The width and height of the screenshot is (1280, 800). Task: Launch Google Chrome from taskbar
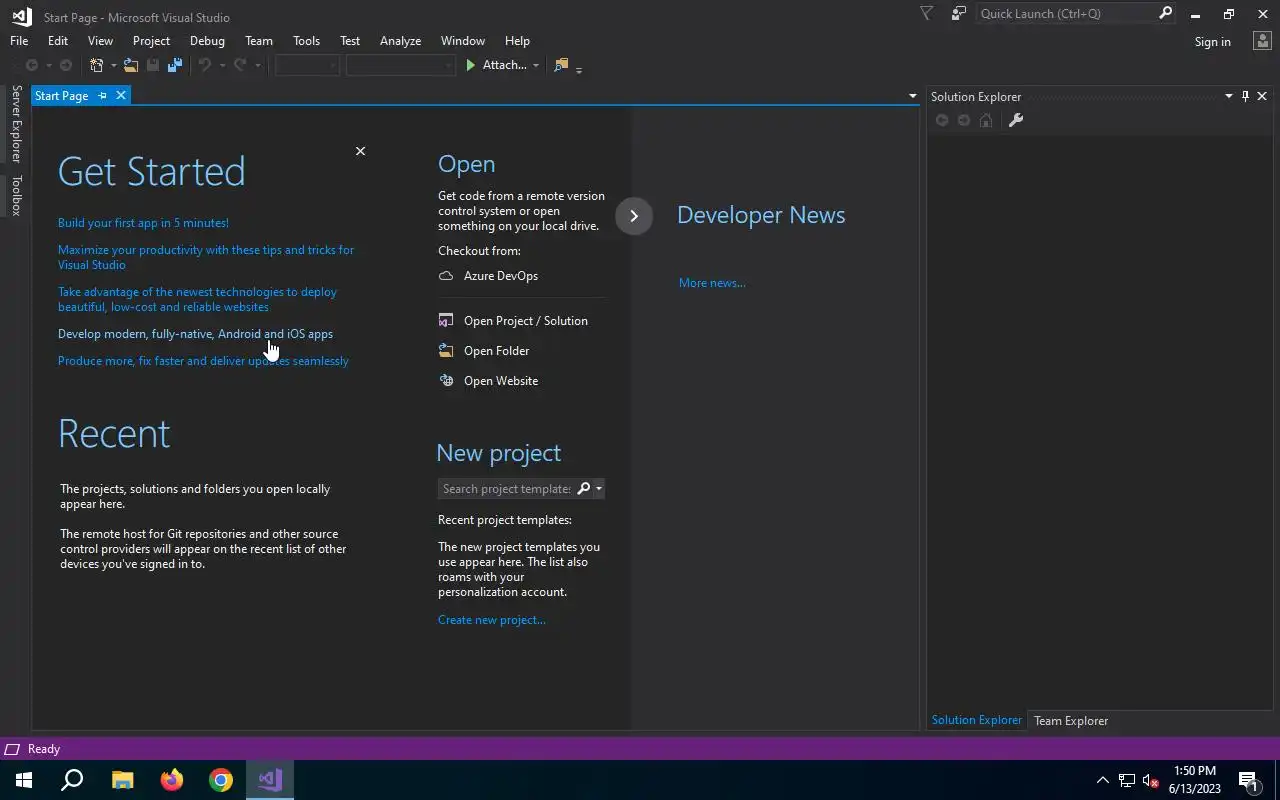click(220, 780)
